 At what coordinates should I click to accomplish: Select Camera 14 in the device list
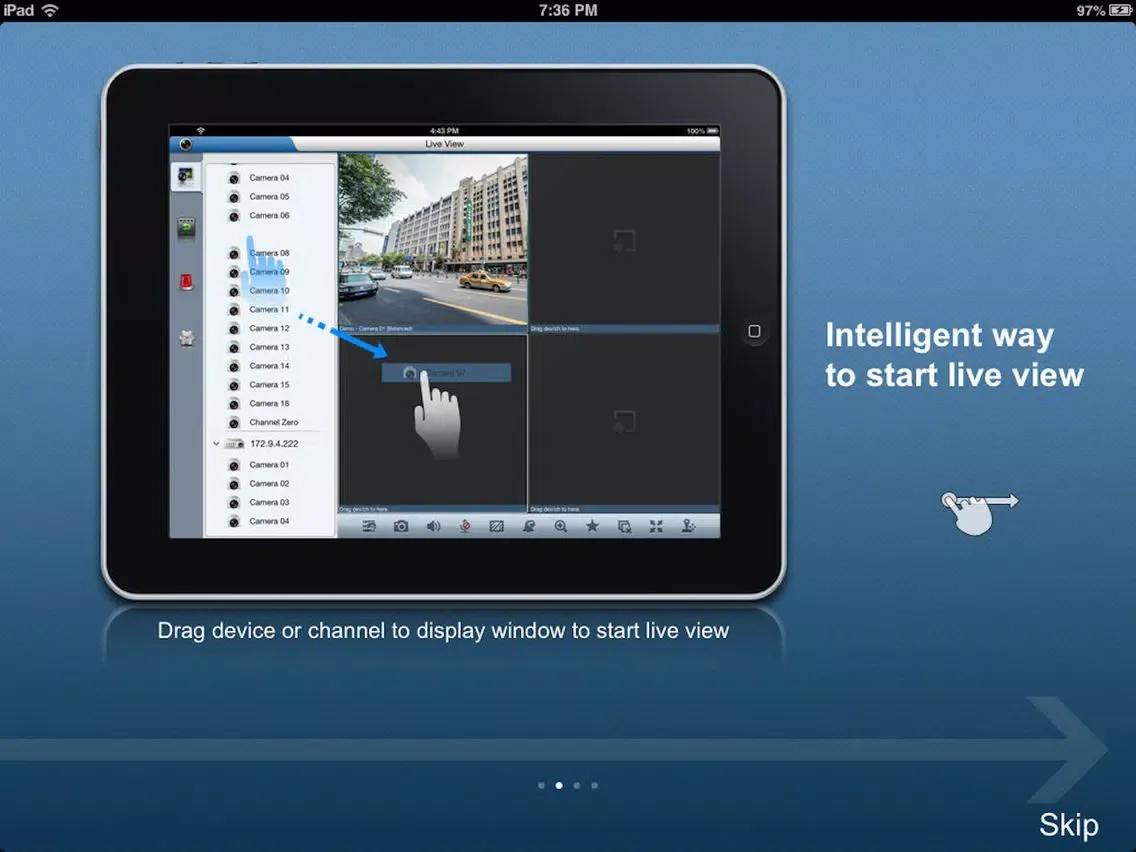pyautogui.click(x=270, y=366)
